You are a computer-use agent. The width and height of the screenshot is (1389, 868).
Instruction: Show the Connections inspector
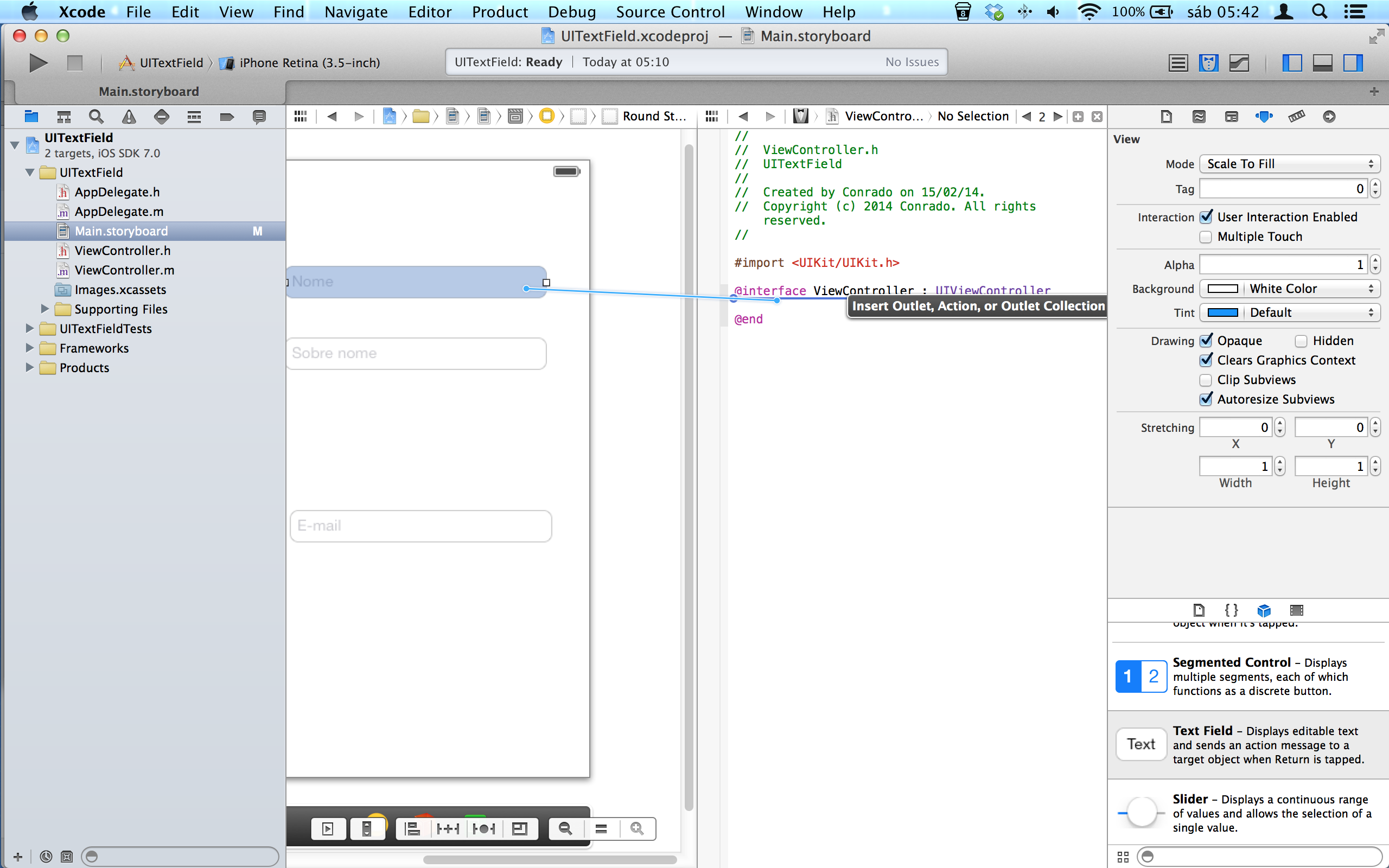[x=1329, y=117]
